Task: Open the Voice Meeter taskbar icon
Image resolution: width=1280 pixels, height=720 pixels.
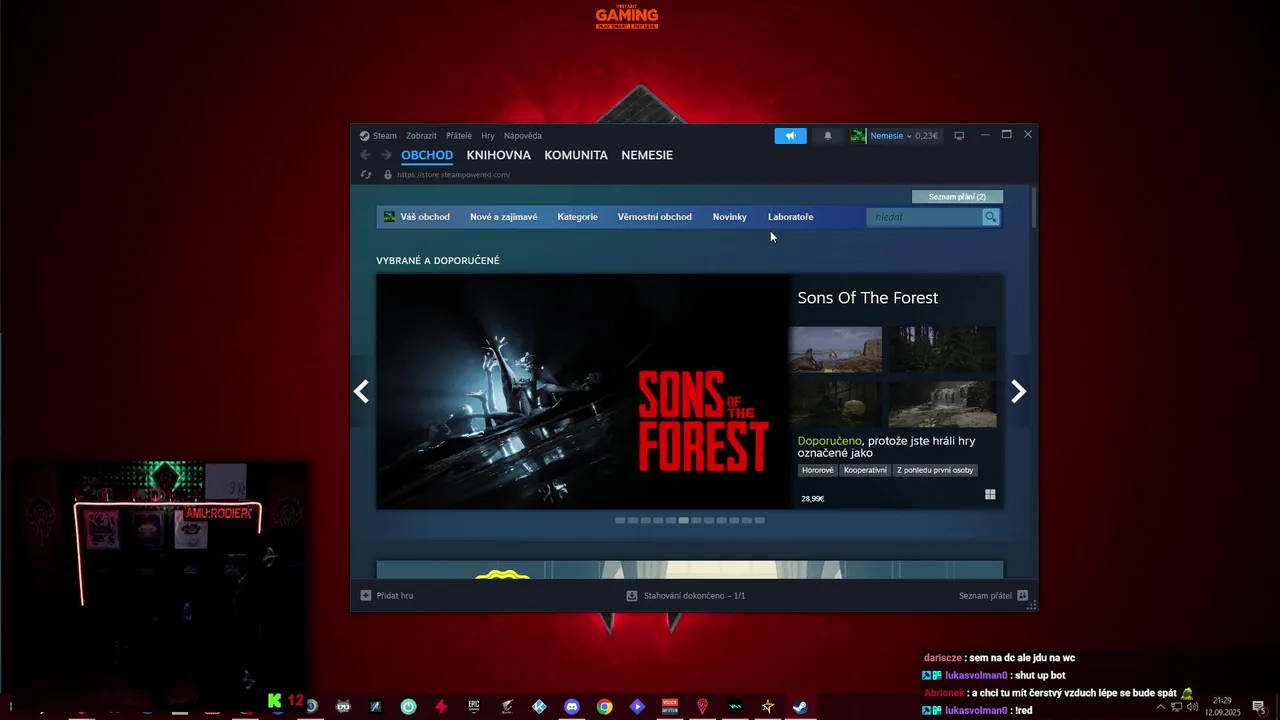Action: click(670, 706)
